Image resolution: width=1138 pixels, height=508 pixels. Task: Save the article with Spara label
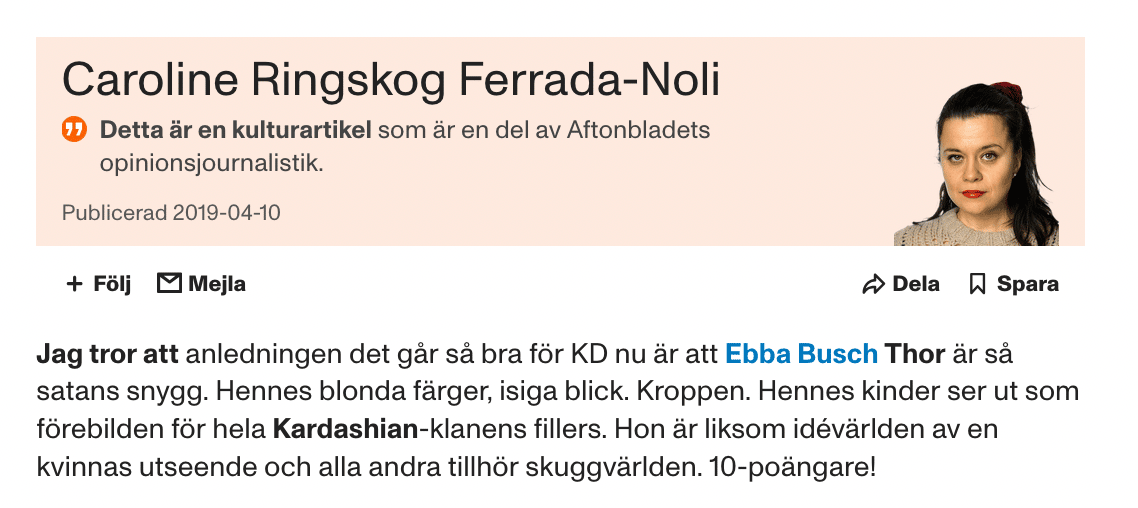click(1027, 285)
